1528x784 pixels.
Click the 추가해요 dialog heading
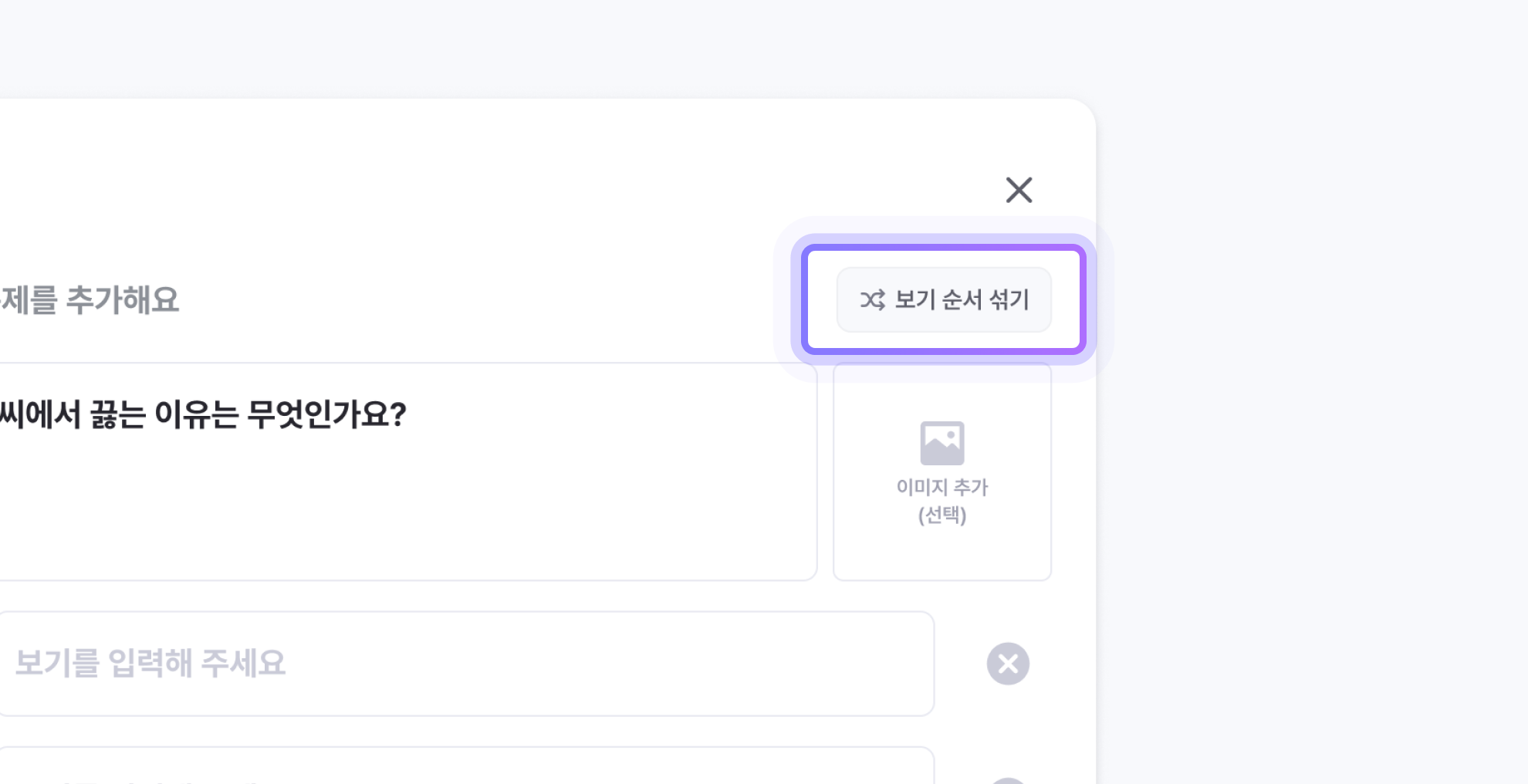pos(122,300)
